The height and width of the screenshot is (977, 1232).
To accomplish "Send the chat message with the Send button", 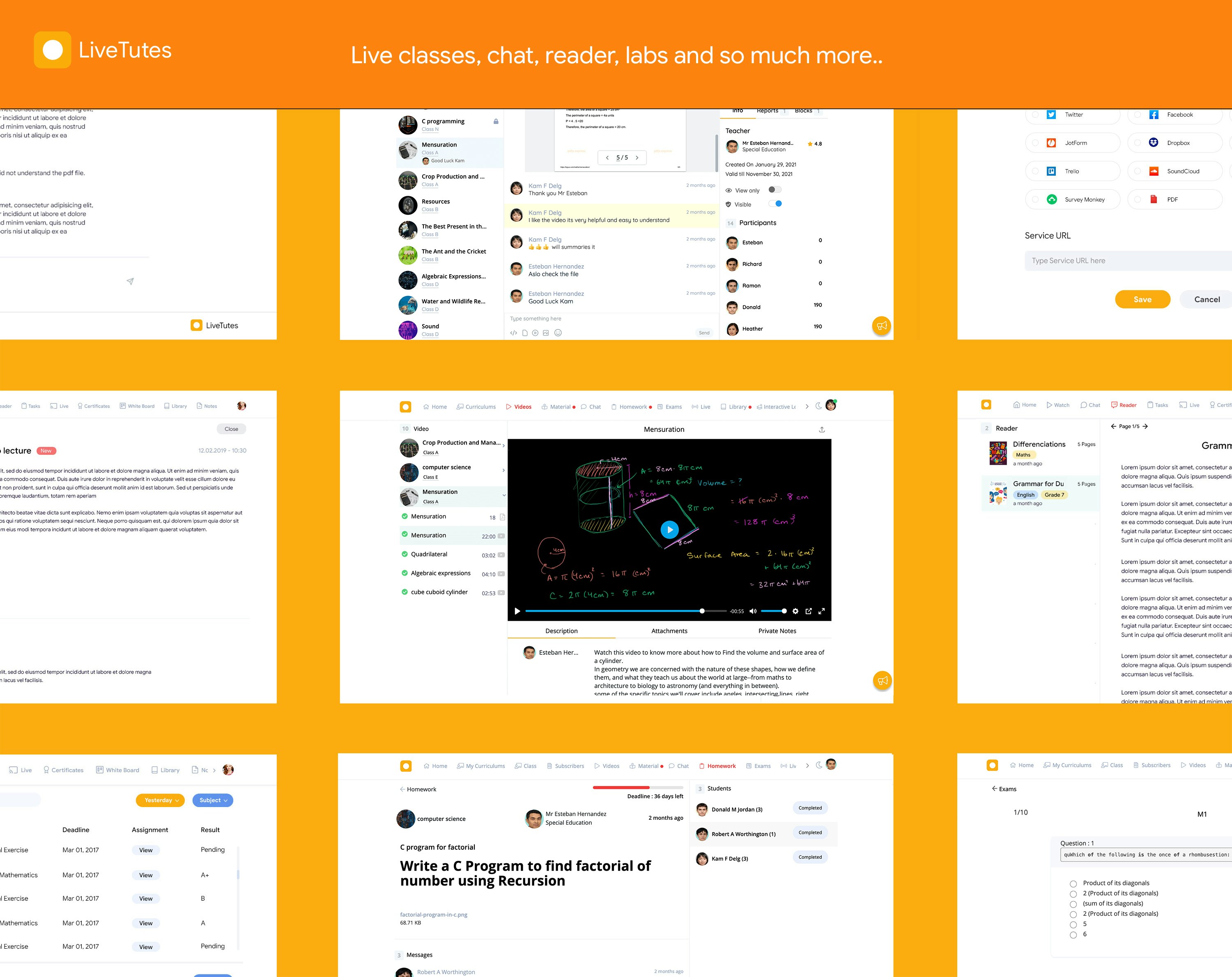I will click(x=704, y=333).
